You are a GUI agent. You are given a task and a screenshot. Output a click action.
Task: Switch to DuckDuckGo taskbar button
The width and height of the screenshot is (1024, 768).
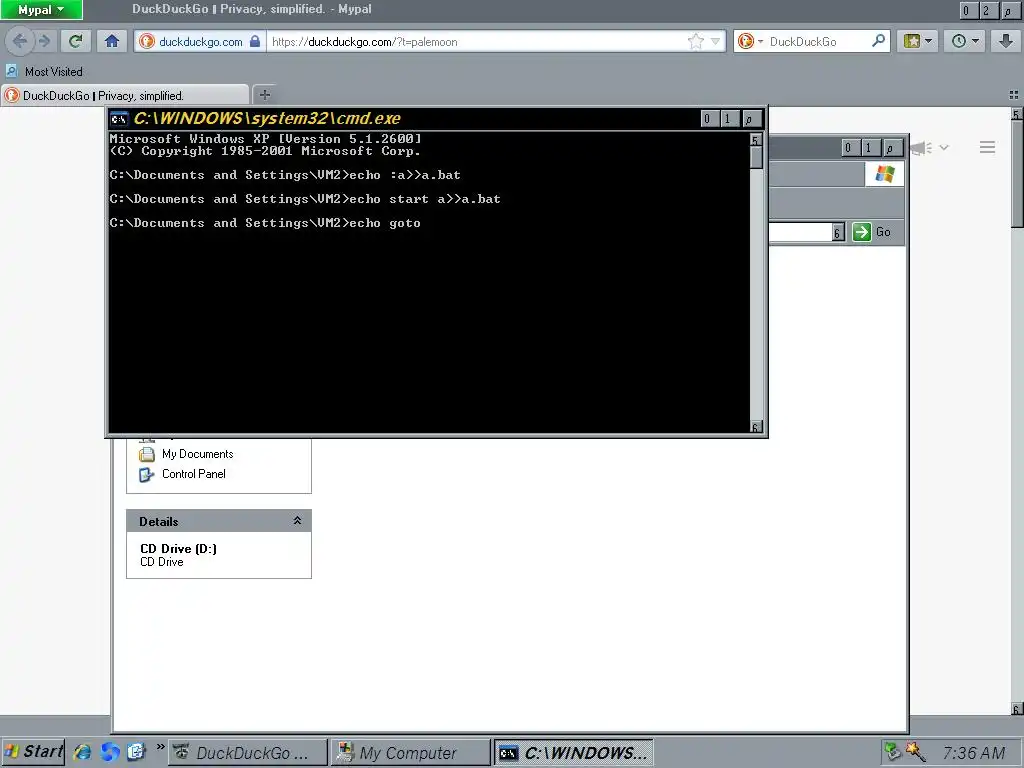point(248,753)
